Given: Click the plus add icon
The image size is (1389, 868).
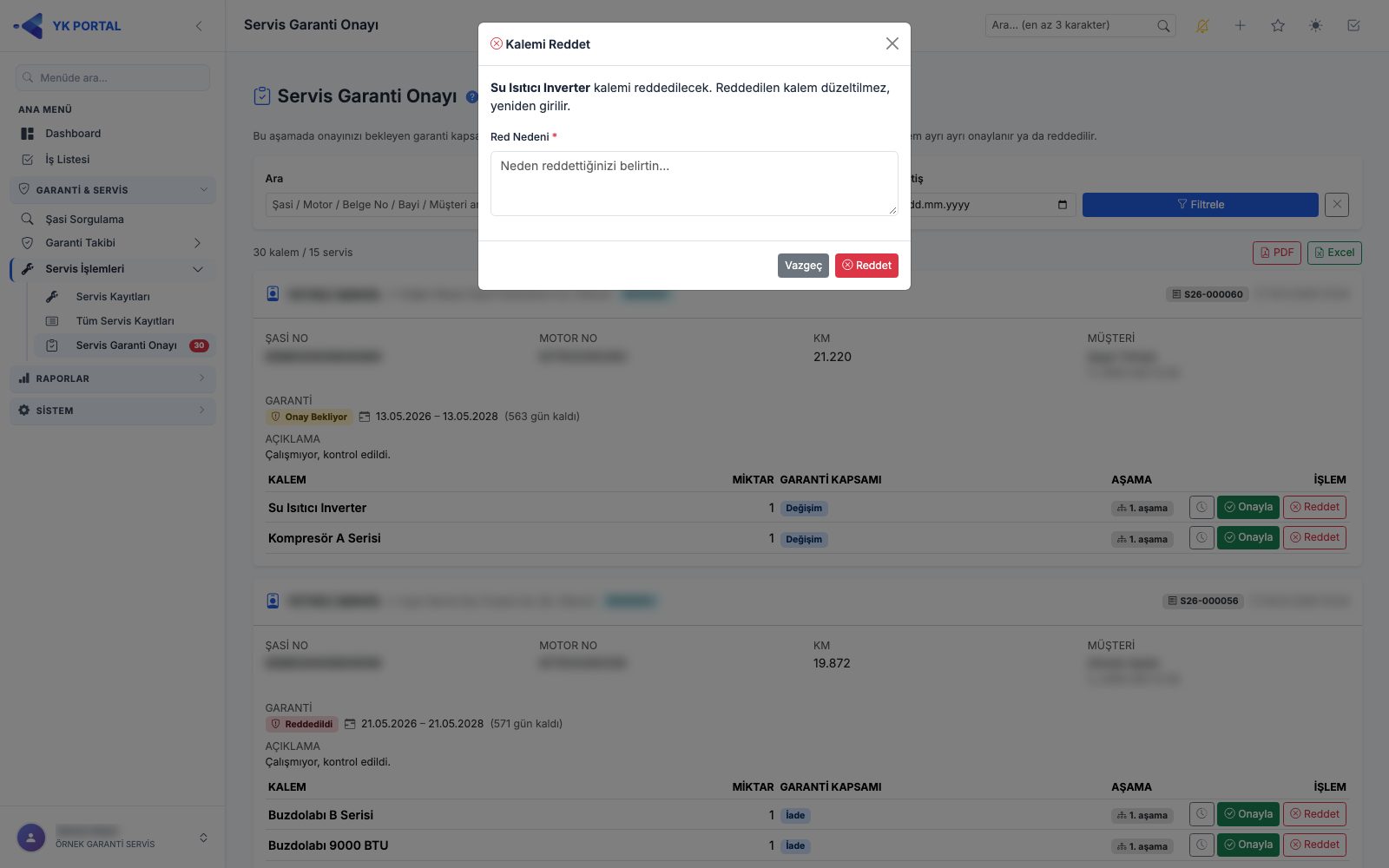Looking at the screenshot, I should 1241,26.
